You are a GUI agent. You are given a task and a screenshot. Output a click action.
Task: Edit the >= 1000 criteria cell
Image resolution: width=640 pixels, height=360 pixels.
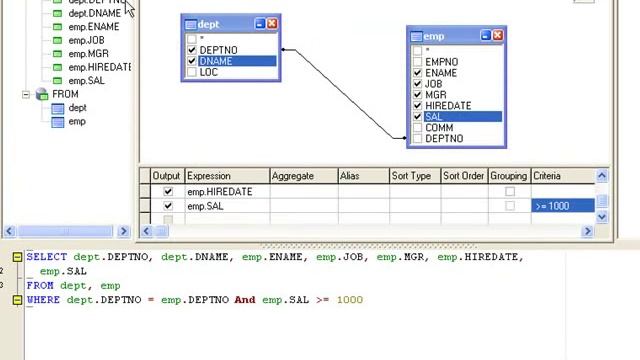(x=563, y=206)
